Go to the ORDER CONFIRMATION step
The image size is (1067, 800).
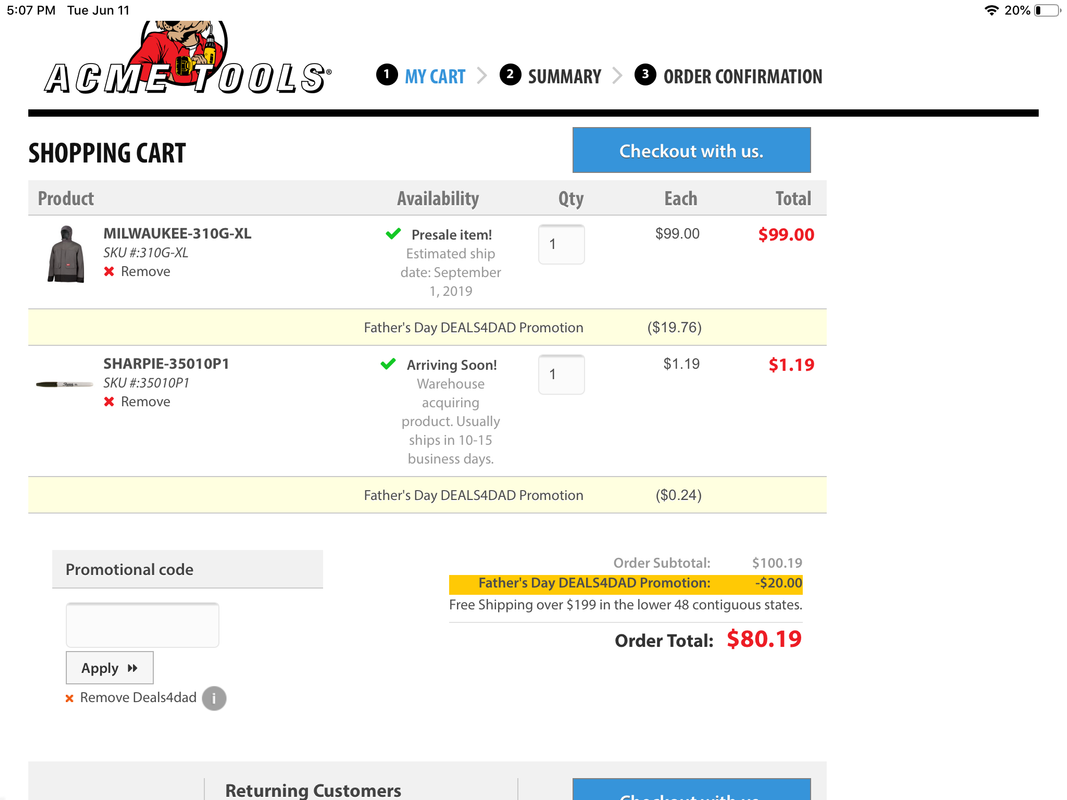point(743,76)
